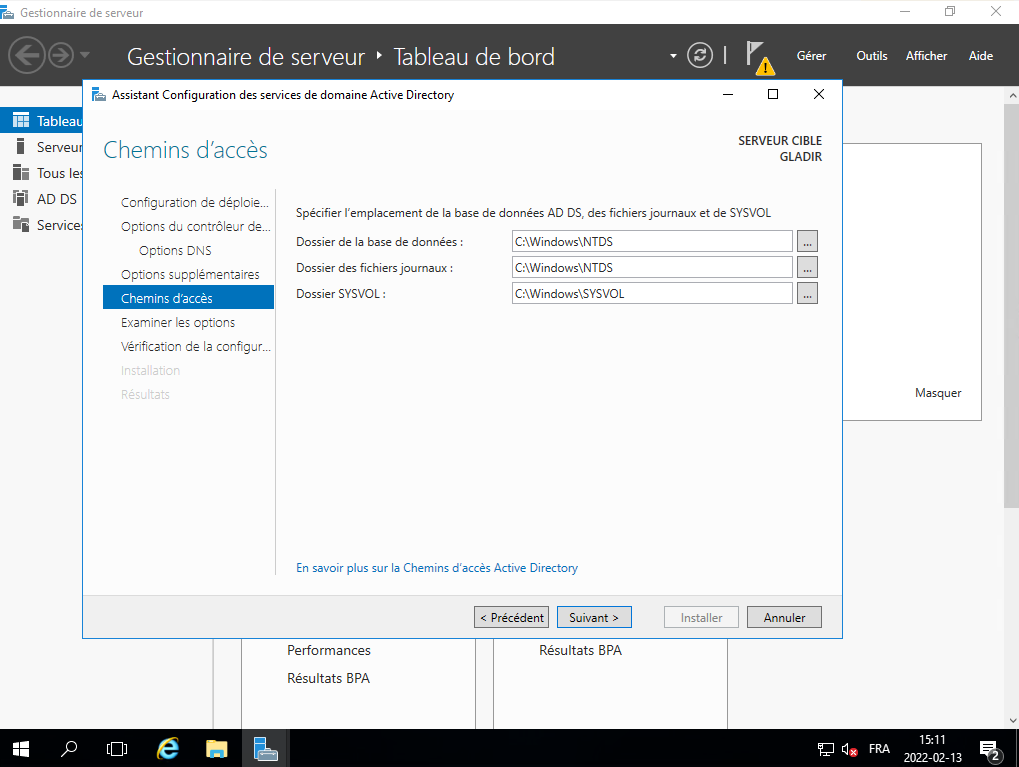
Task: Click the log files folder path field
Action: click(651, 267)
